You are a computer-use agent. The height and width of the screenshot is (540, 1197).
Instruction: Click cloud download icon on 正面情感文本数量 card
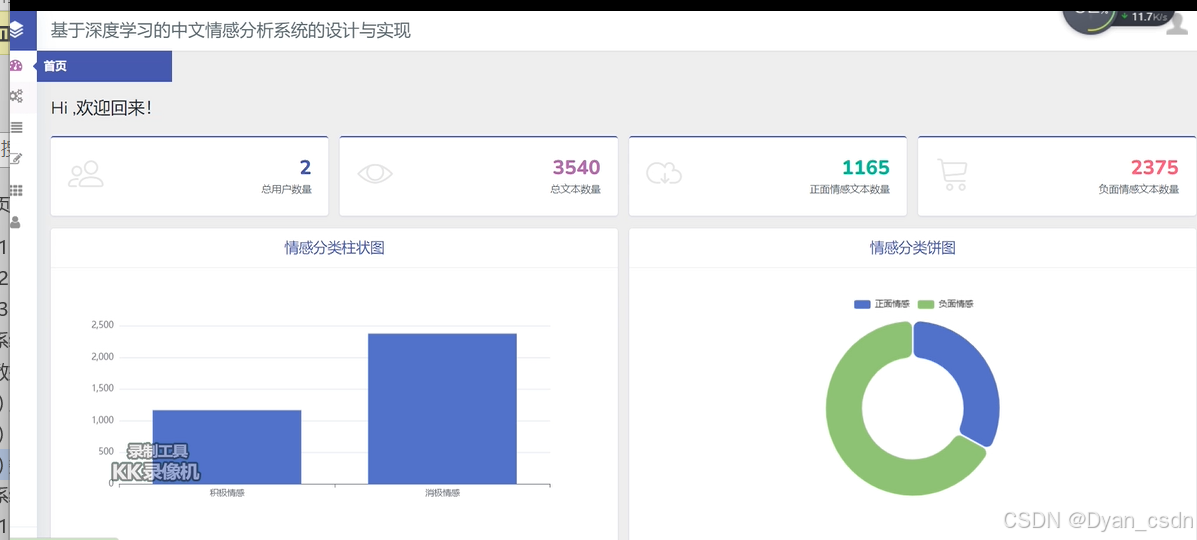click(664, 173)
